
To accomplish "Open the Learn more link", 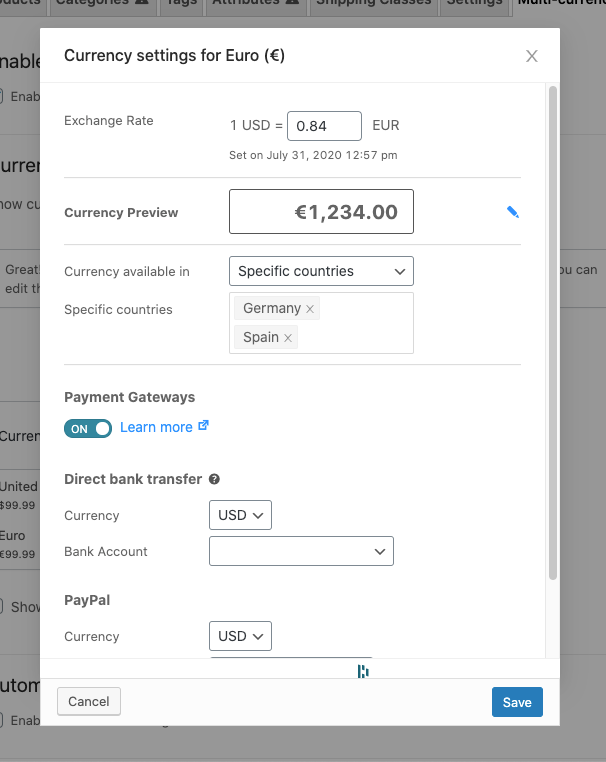I will (x=156, y=427).
